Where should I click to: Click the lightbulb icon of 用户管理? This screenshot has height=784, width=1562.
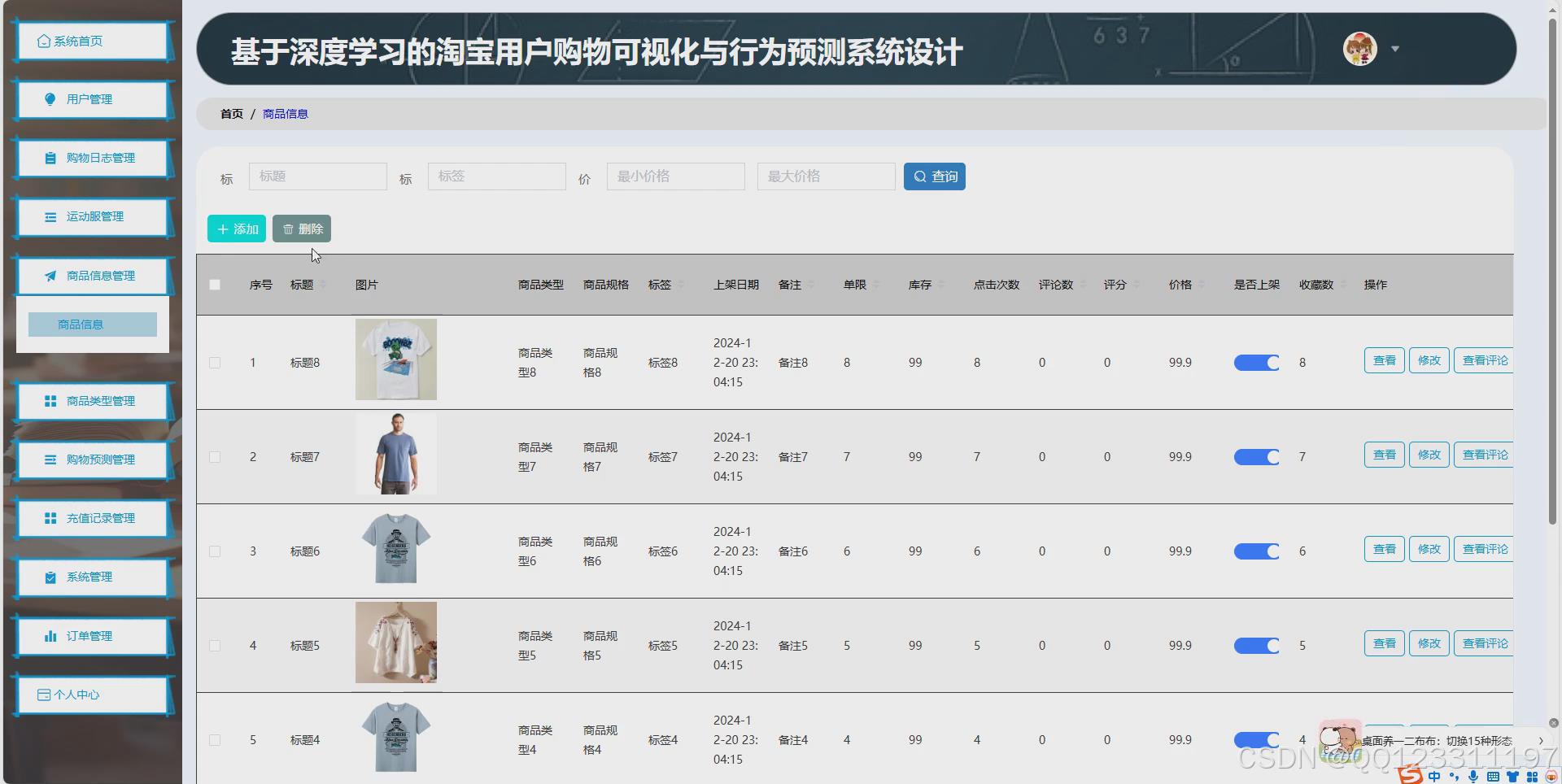click(x=50, y=99)
